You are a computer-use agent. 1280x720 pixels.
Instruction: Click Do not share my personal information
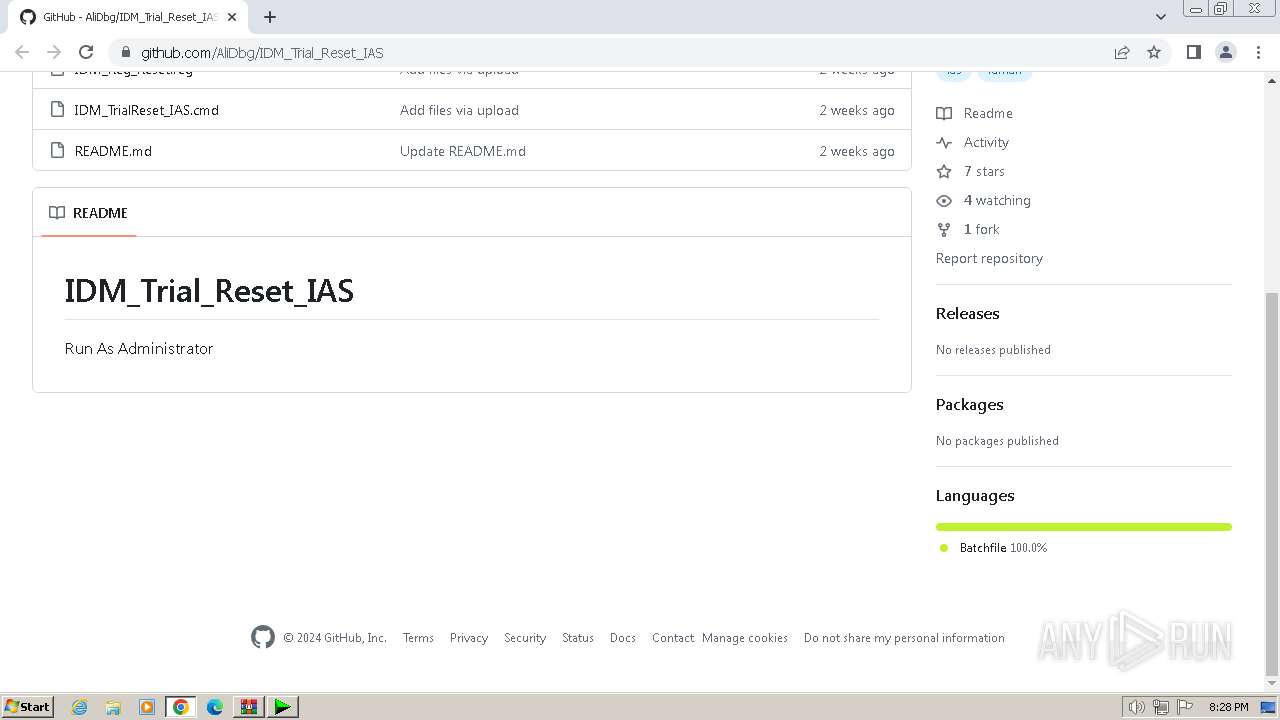(904, 638)
